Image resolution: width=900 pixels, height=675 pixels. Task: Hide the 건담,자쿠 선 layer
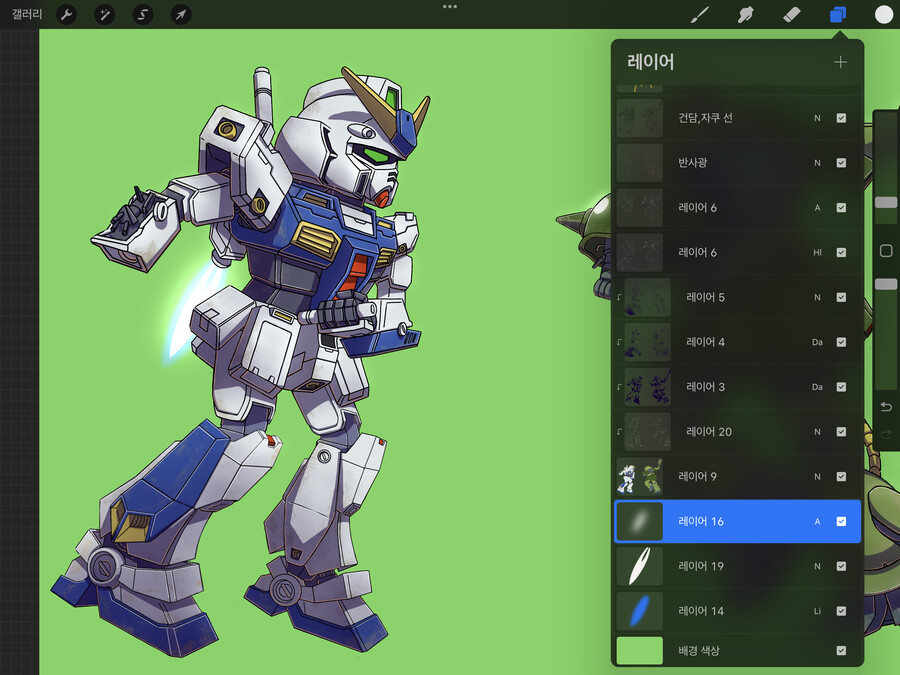841,118
